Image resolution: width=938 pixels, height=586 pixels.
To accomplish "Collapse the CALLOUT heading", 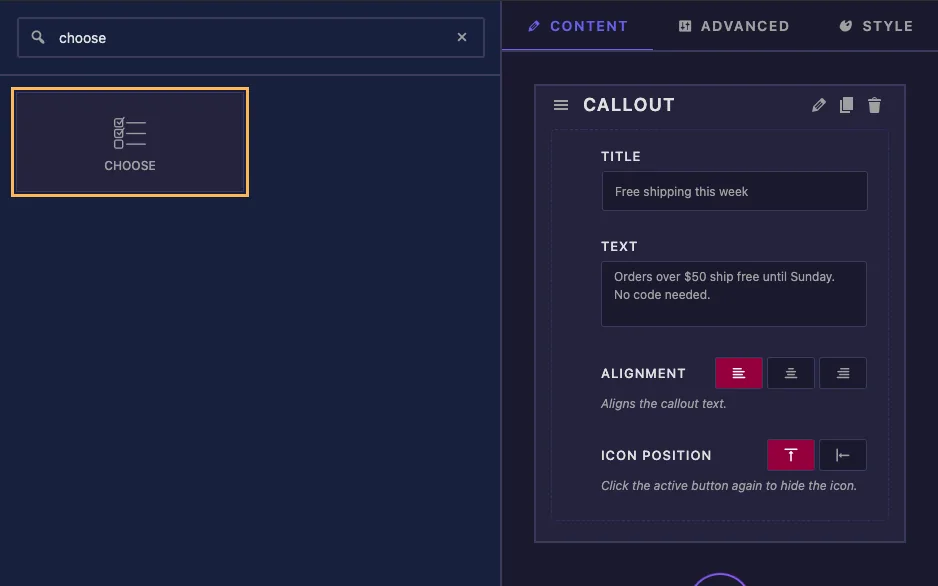I will tap(629, 105).
